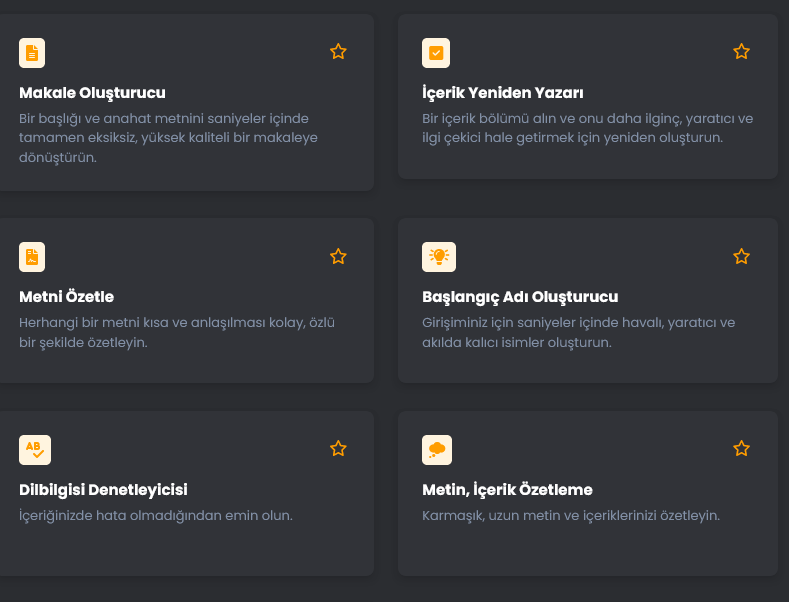Viewport: 789px width, 602px height.
Task: Click the Metin, İçerik Özetleme cloud icon
Action: point(437,450)
